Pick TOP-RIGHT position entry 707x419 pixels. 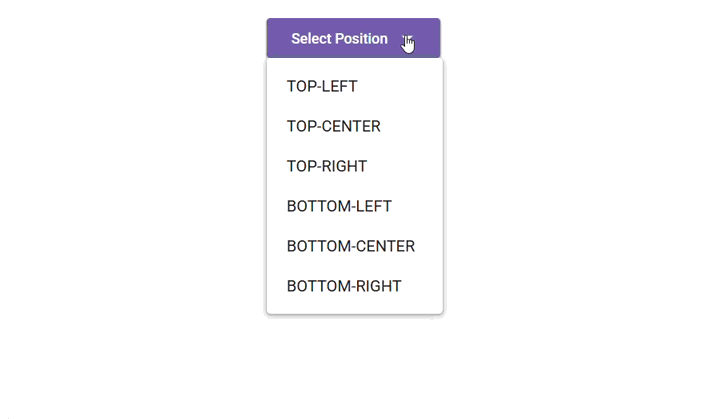(327, 167)
